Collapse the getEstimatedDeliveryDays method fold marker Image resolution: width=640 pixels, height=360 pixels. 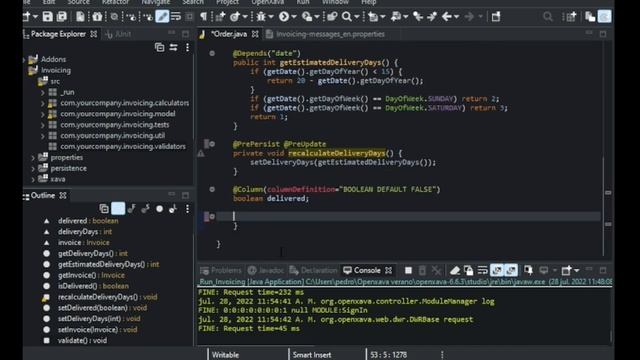point(212,53)
